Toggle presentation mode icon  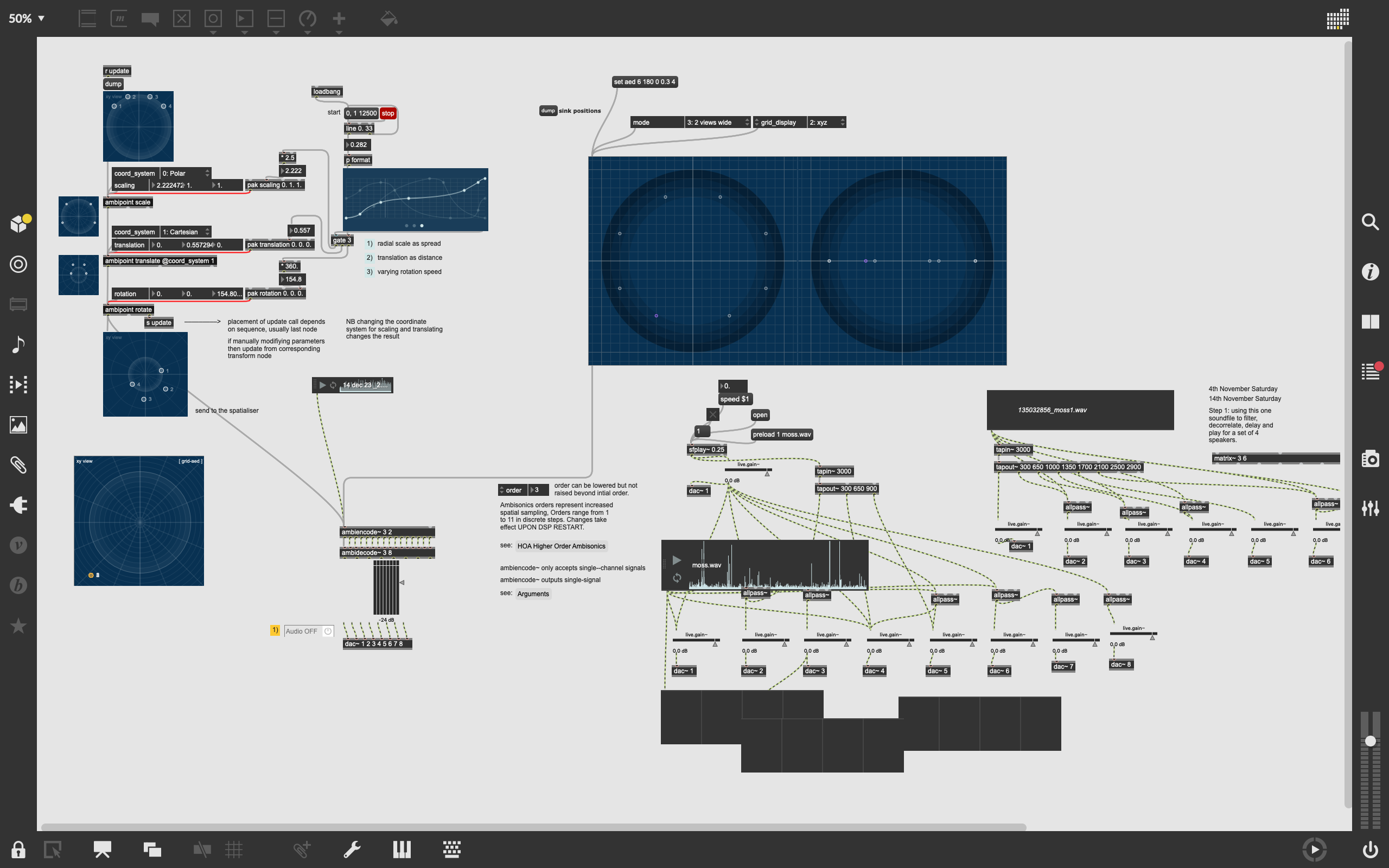click(x=103, y=849)
